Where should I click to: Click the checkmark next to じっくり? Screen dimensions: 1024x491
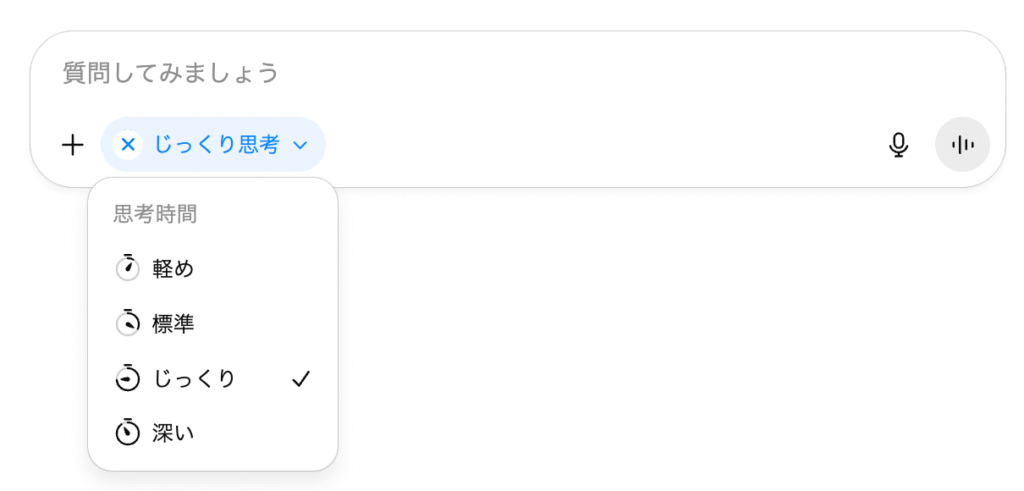301,379
